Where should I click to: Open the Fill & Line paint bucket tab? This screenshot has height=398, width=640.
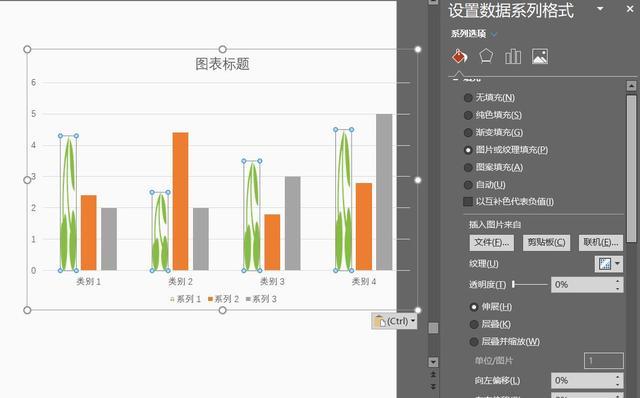click(x=460, y=56)
